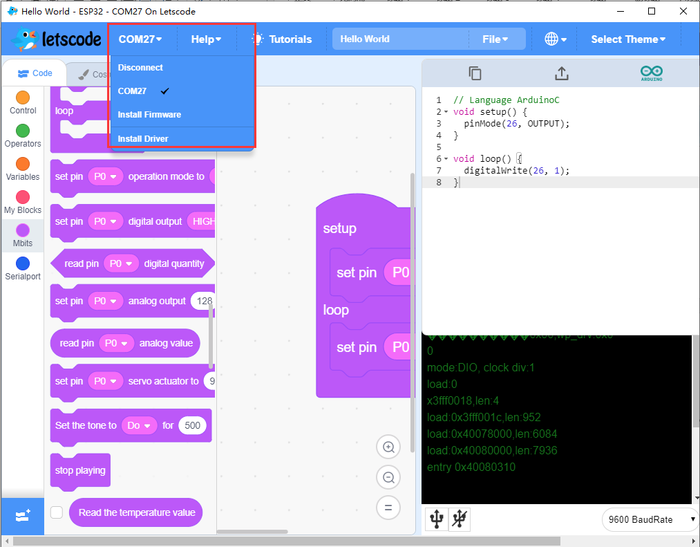Open the Tutorials link
This screenshot has width=700, height=547.
pyautogui.click(x=281, y=40)
